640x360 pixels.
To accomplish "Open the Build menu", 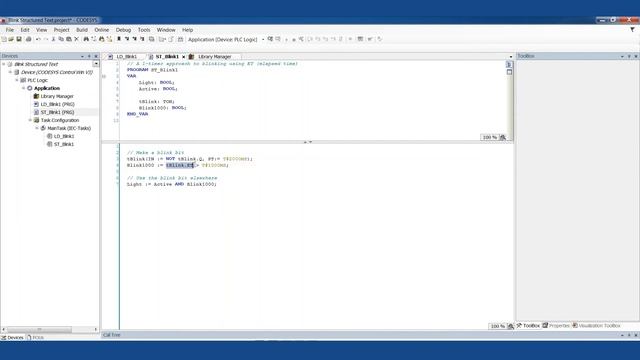I will tap(82, 30).
